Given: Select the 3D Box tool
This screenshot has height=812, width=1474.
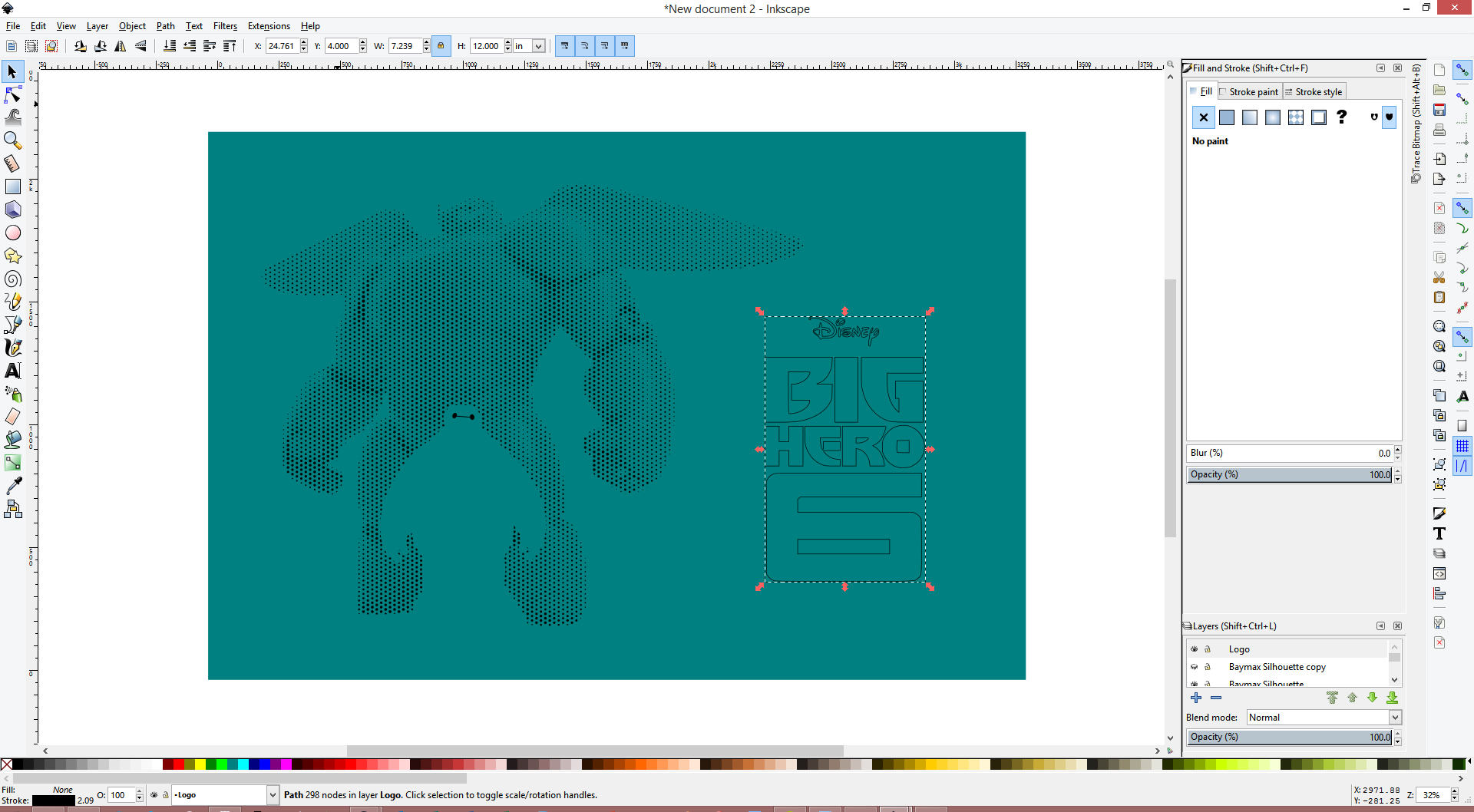Looking at the screenshot, I should [13, 210].
